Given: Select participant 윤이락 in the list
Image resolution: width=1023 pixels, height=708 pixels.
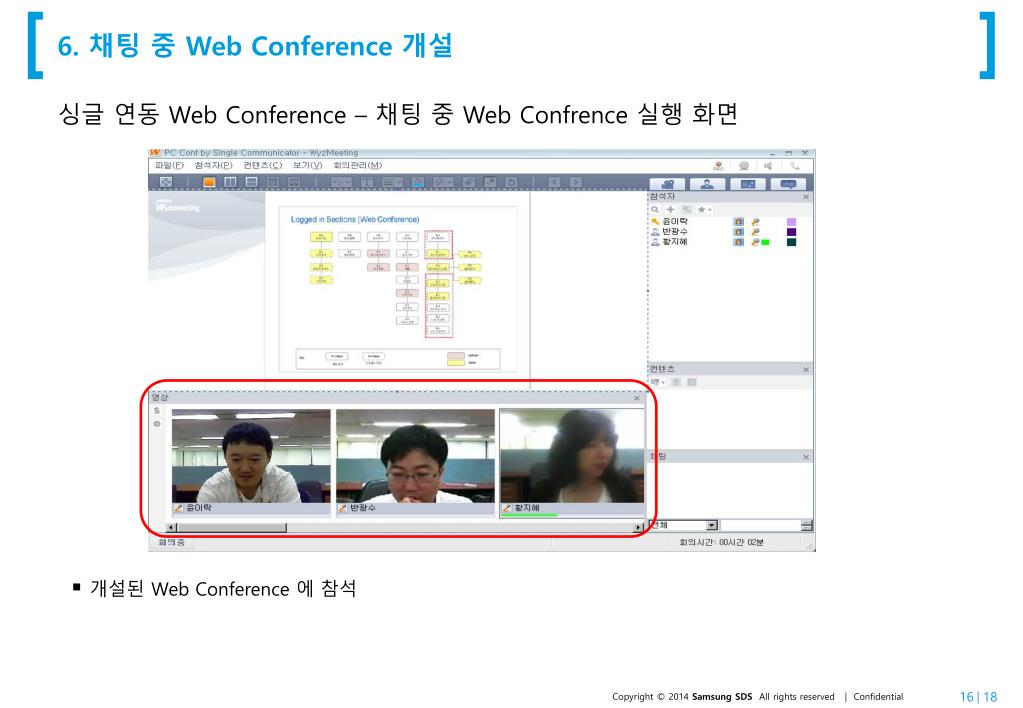Looking at the screenshot, I should pyautogui.click(x=675, y=221).
